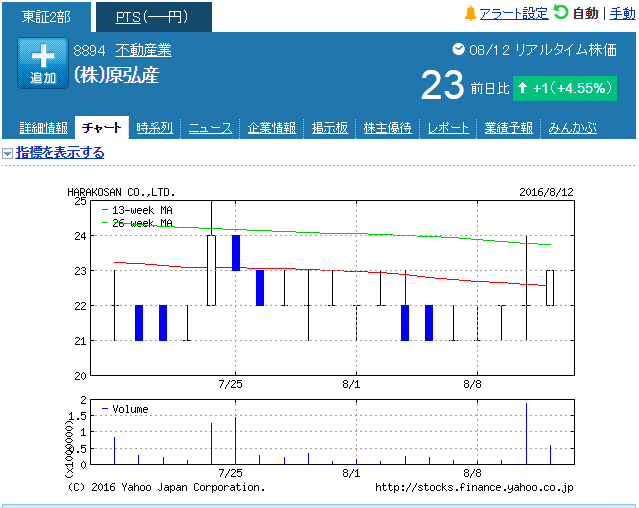
Task: Open the レポート tab
Action: [x=448, y=128]
